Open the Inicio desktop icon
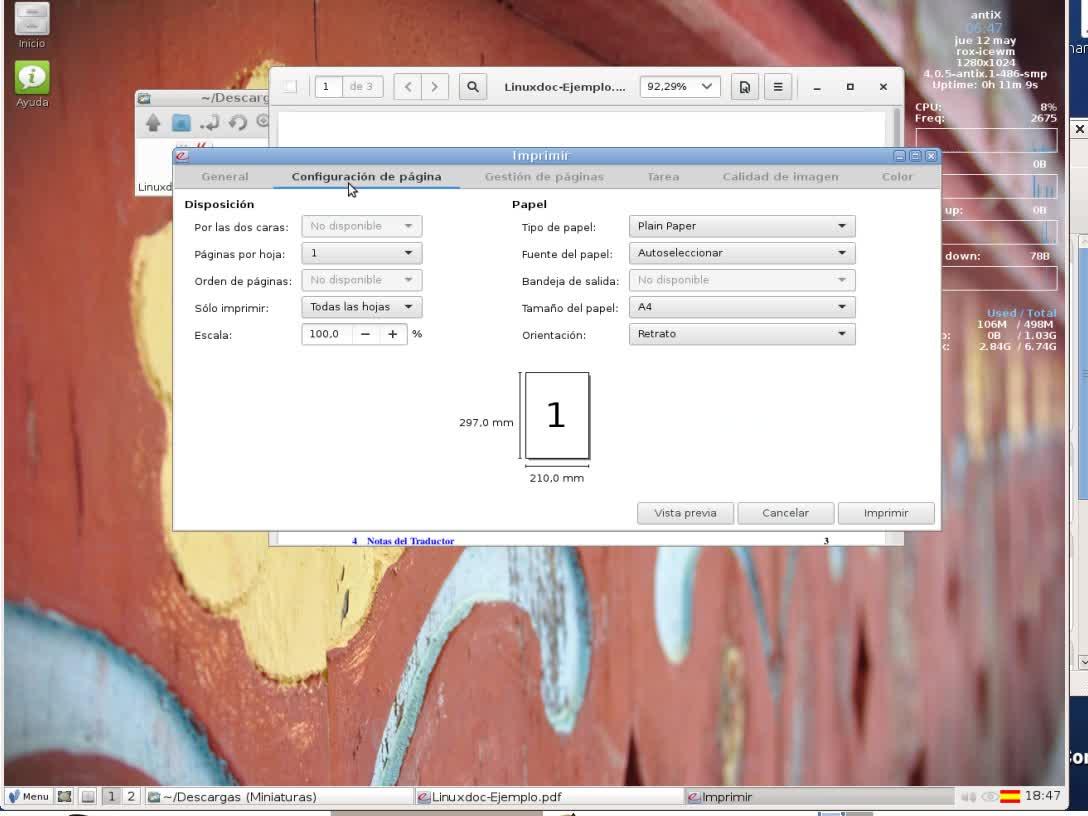Image resolution: width=1088 pixels, height=816 pixels. pyautogui.click(x=31, y=19)
